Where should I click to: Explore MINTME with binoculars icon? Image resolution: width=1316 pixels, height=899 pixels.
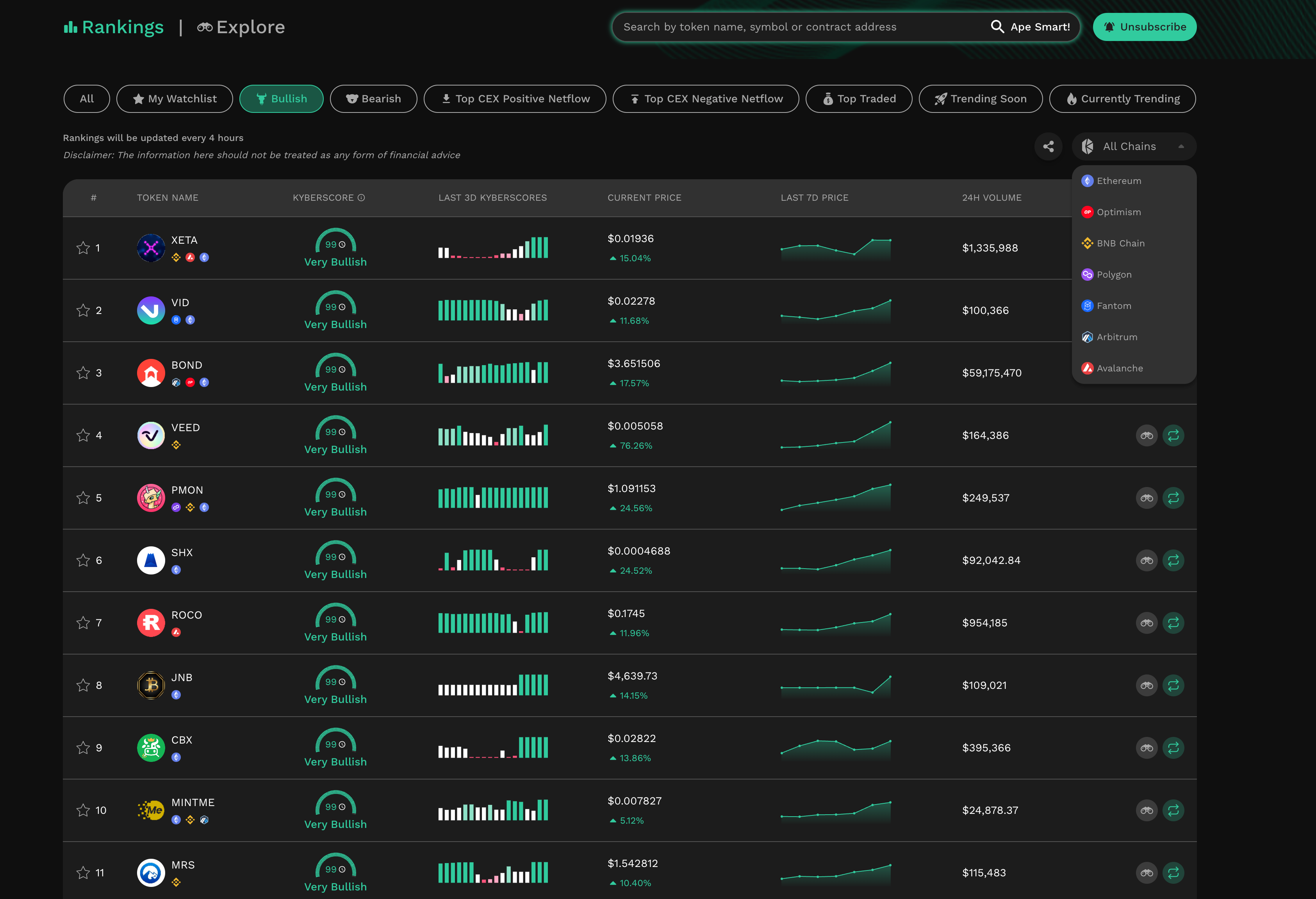(1147, 811)
